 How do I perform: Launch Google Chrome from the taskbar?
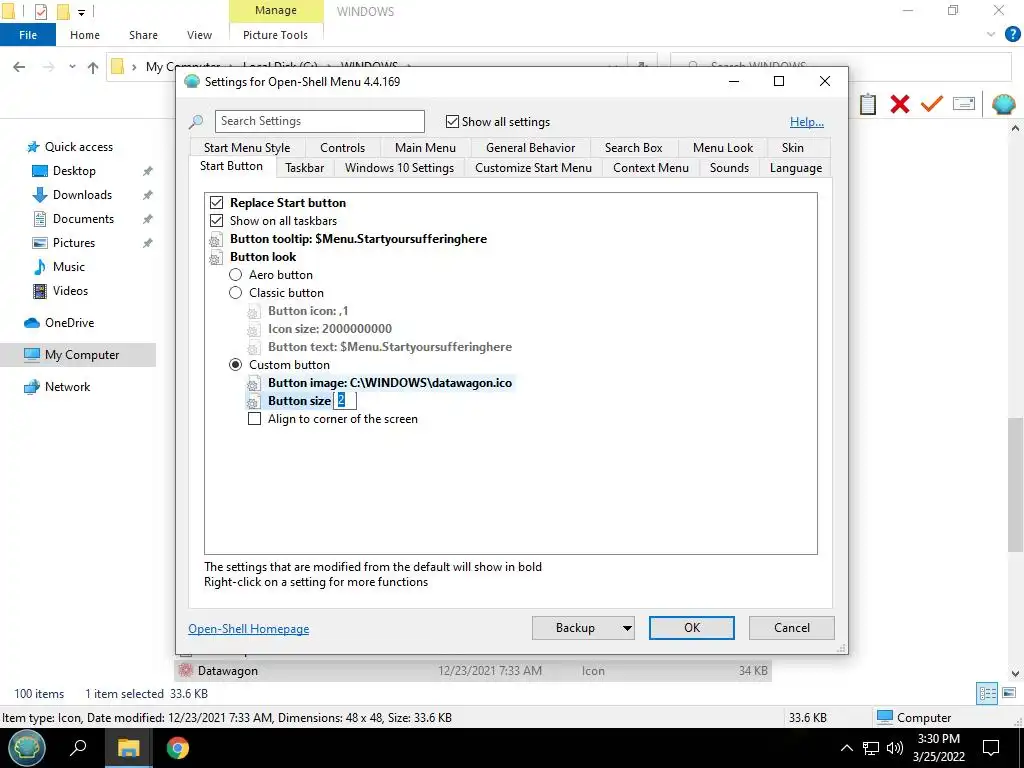pyautogui.click(x=177, y=748)
